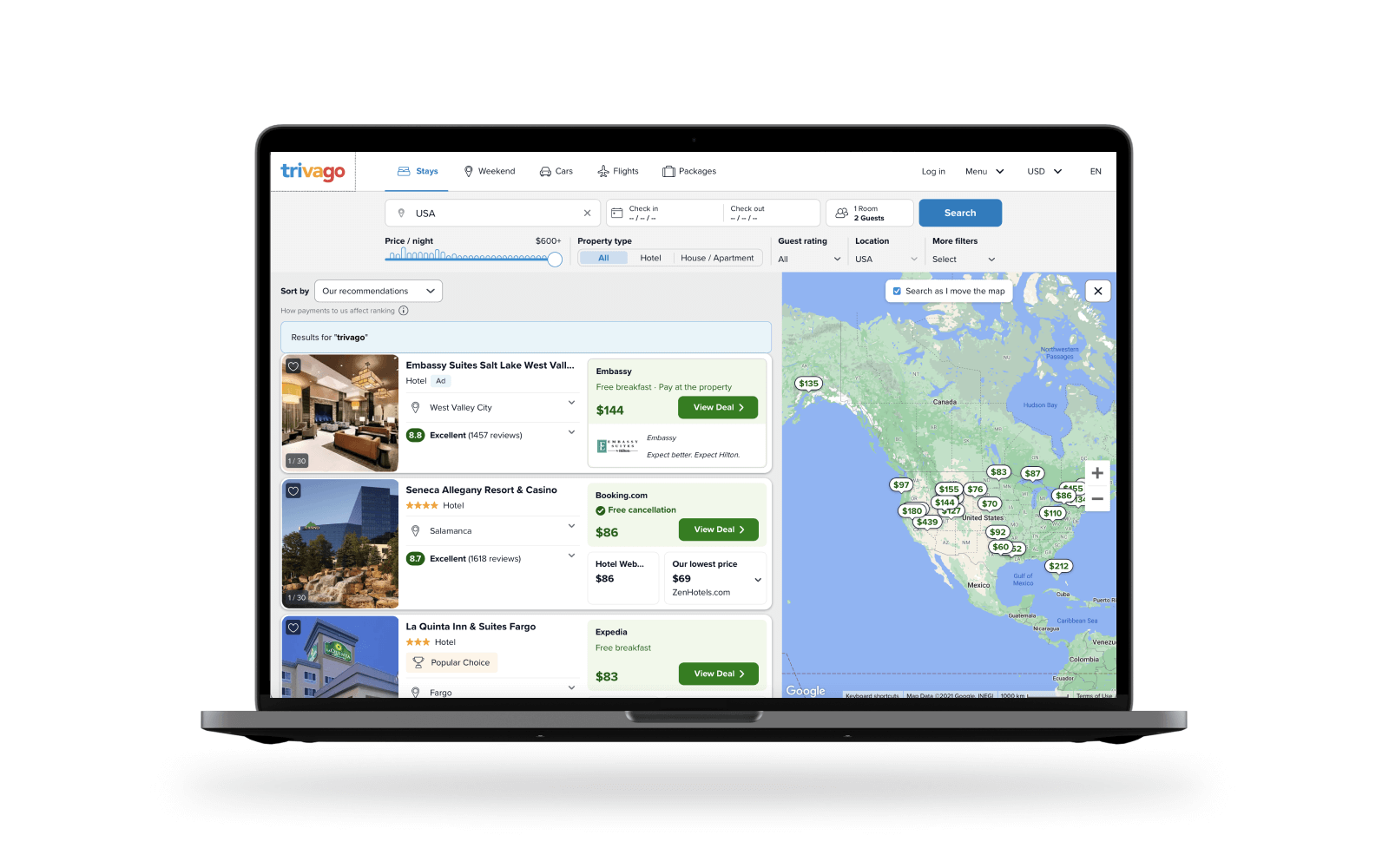Image resolution: width=1389 pixels, height=868 pixels.
Task: Open the Embassy Suites Salt Lake hotel title
Action: click(x=490, y=365)
